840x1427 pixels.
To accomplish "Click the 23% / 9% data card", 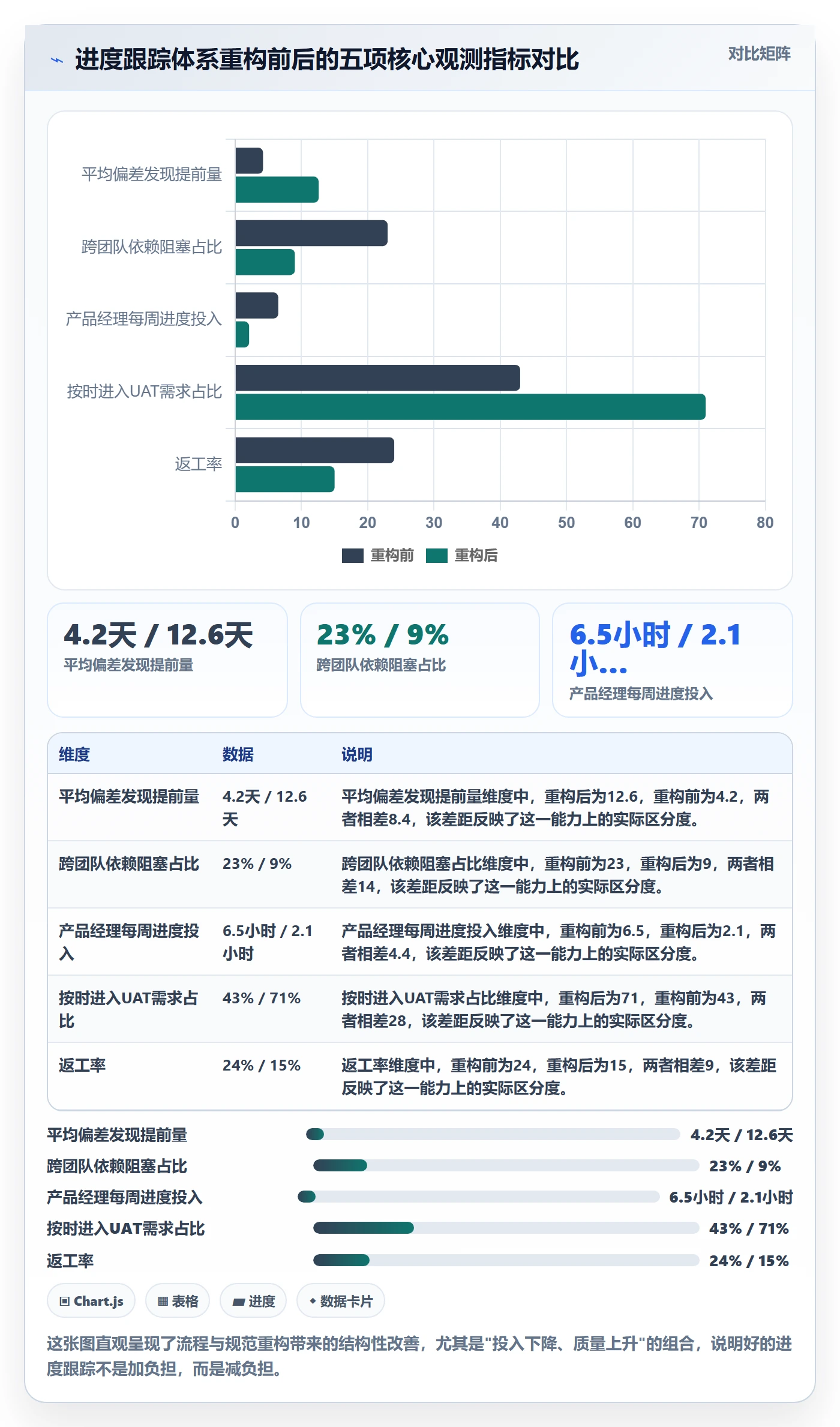I will (x=420, y=660).
